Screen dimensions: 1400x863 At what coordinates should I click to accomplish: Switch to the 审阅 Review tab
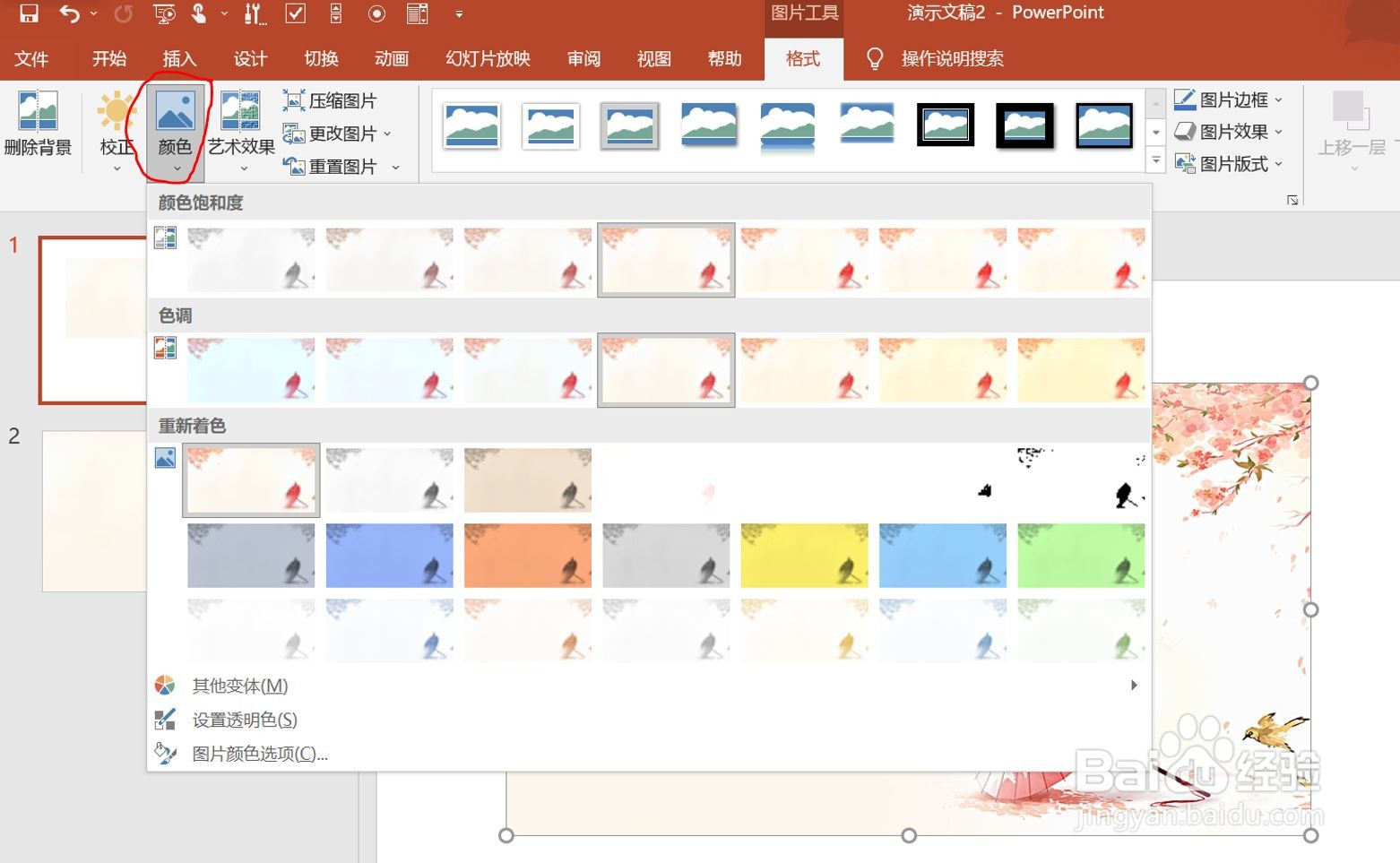pos(583,59)
